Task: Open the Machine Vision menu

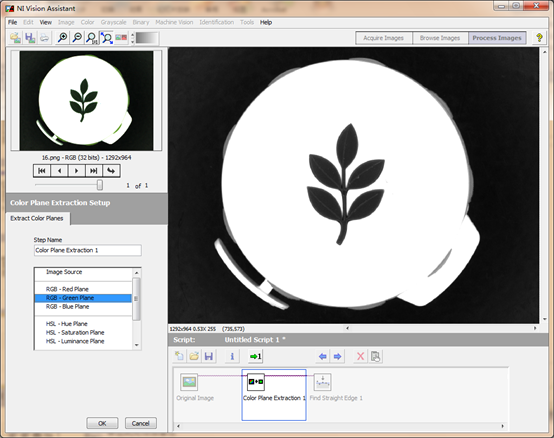Action: (x=174, y=22)
